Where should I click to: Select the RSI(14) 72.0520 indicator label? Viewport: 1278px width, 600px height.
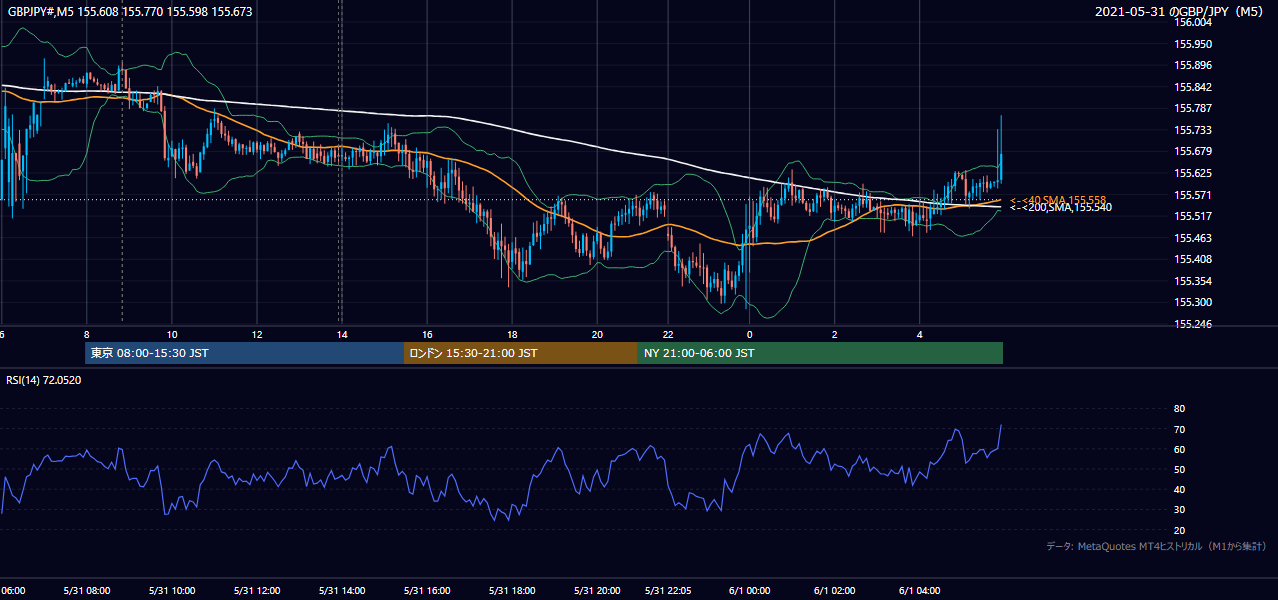(44, 381)
